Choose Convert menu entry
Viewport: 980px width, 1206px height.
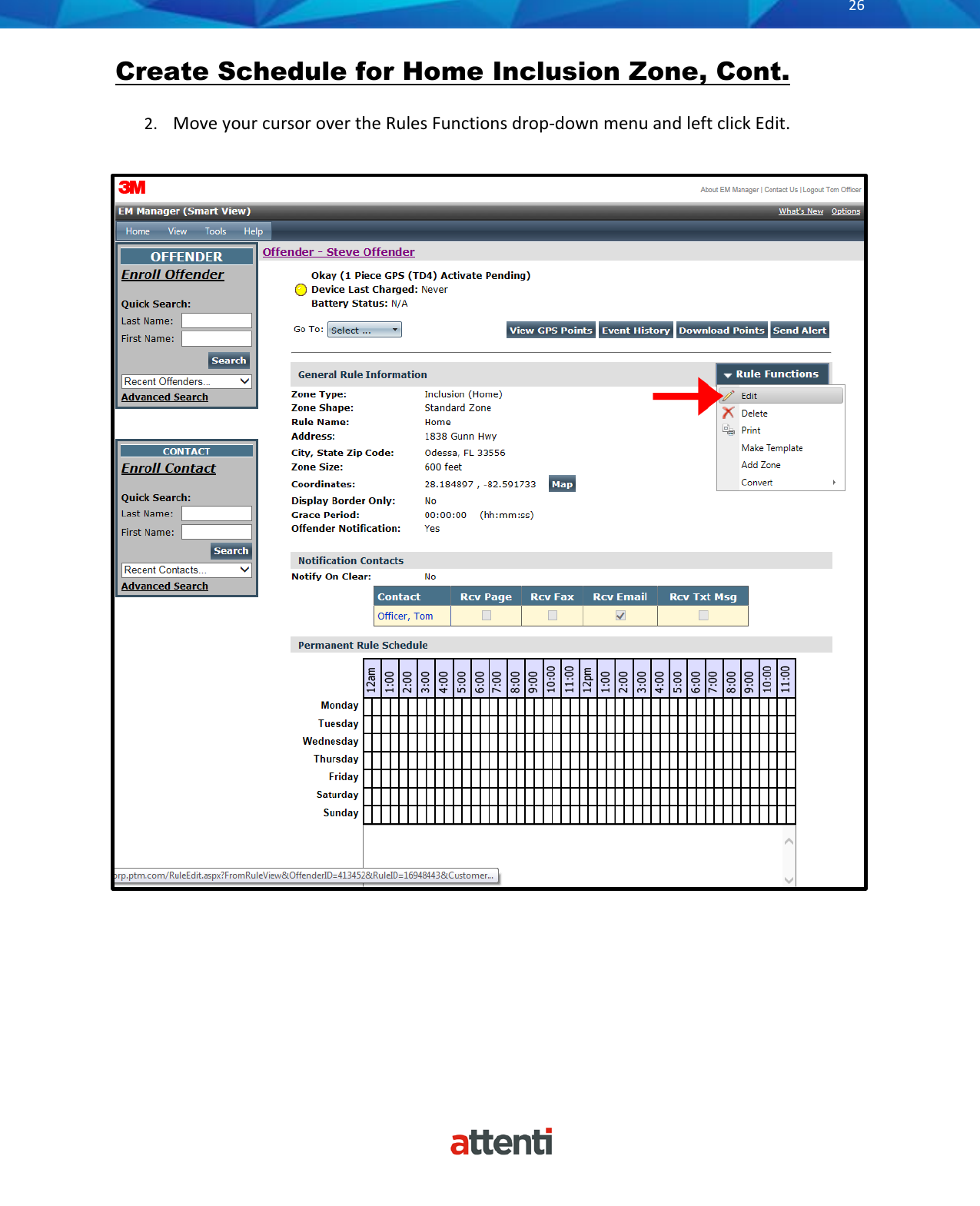[x=781, y=483]
